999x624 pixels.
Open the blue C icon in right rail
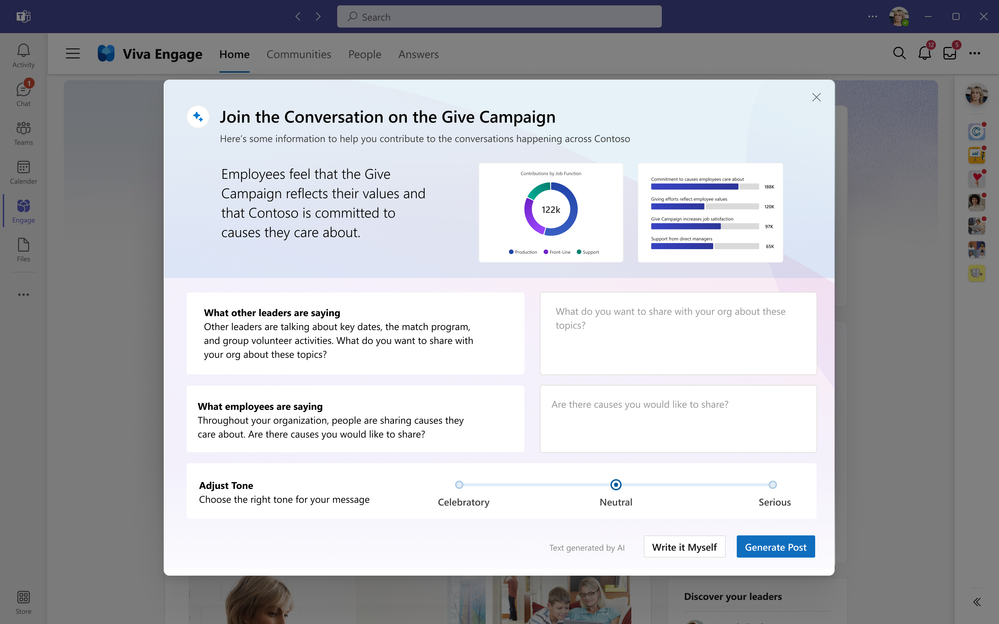977,131
